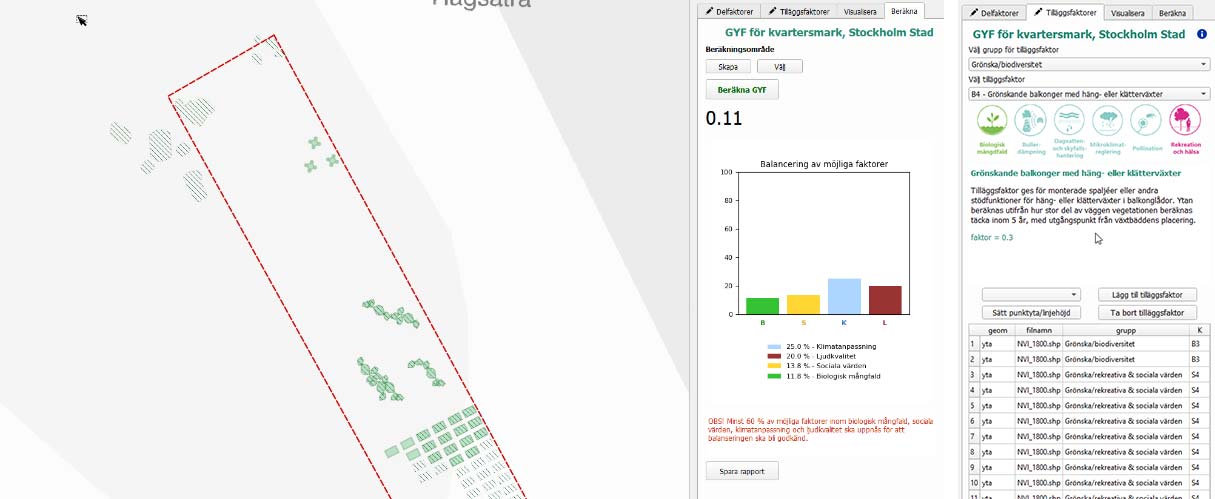This screenshot has width=1215, height=499.
Task: Select the Dagvatten- och skyfallshantering icon
Action: coord(1069,122)
